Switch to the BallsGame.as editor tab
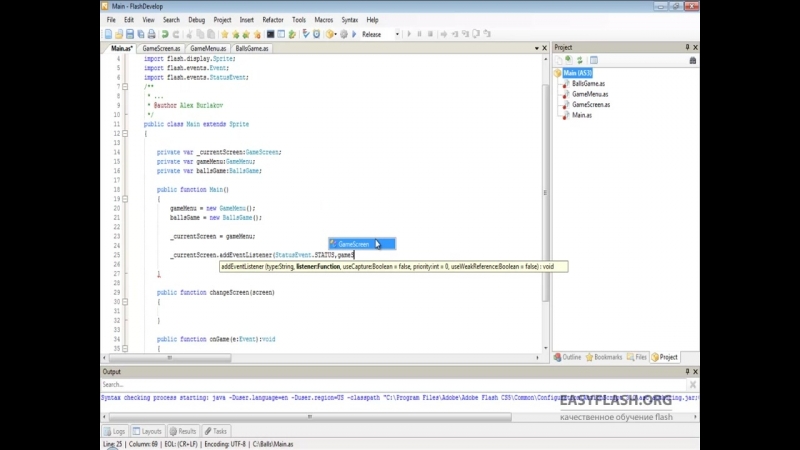This screenshot has height=450, width=800. click(252, 48)
